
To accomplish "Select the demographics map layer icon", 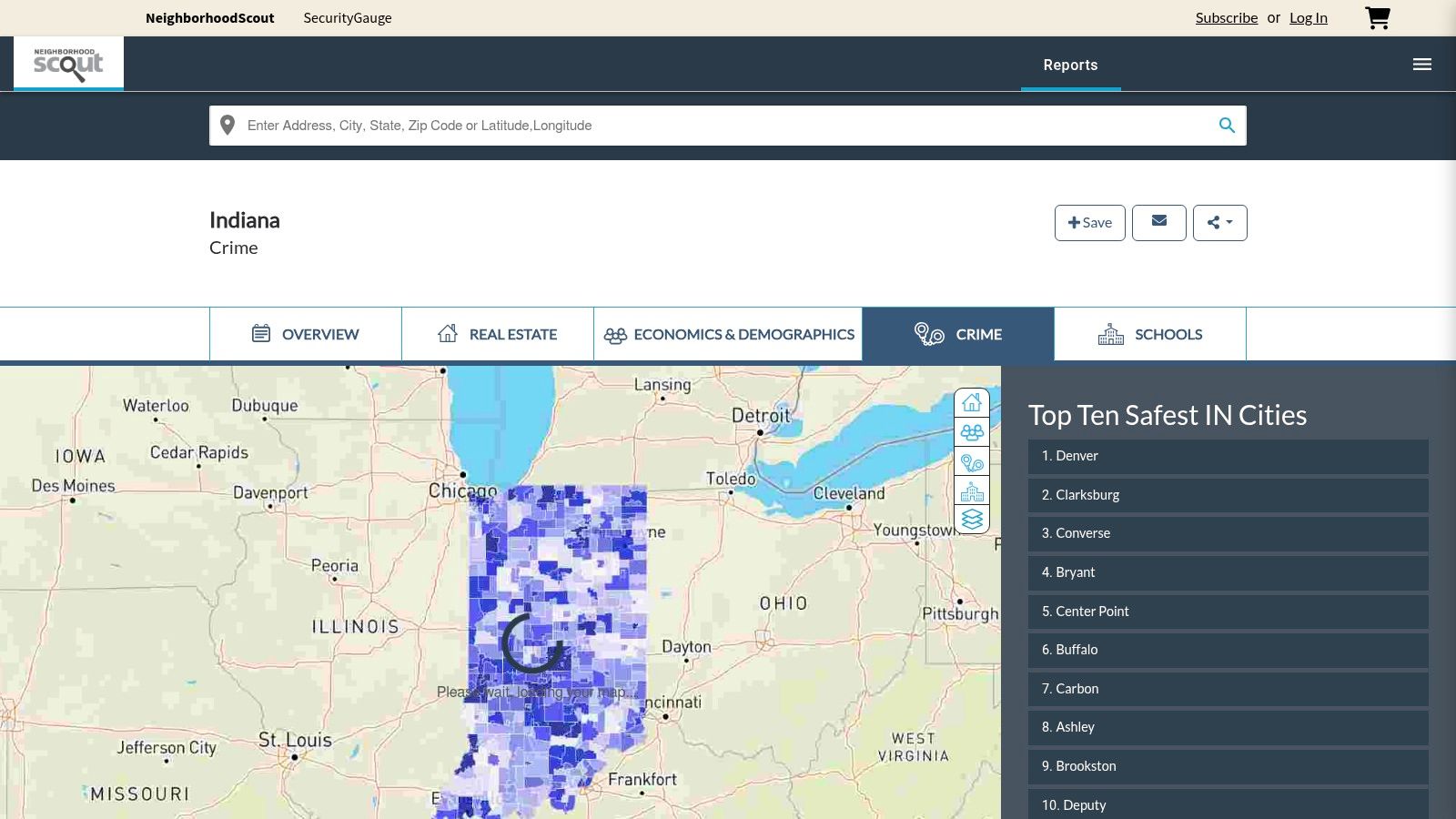I will [972, 432].
